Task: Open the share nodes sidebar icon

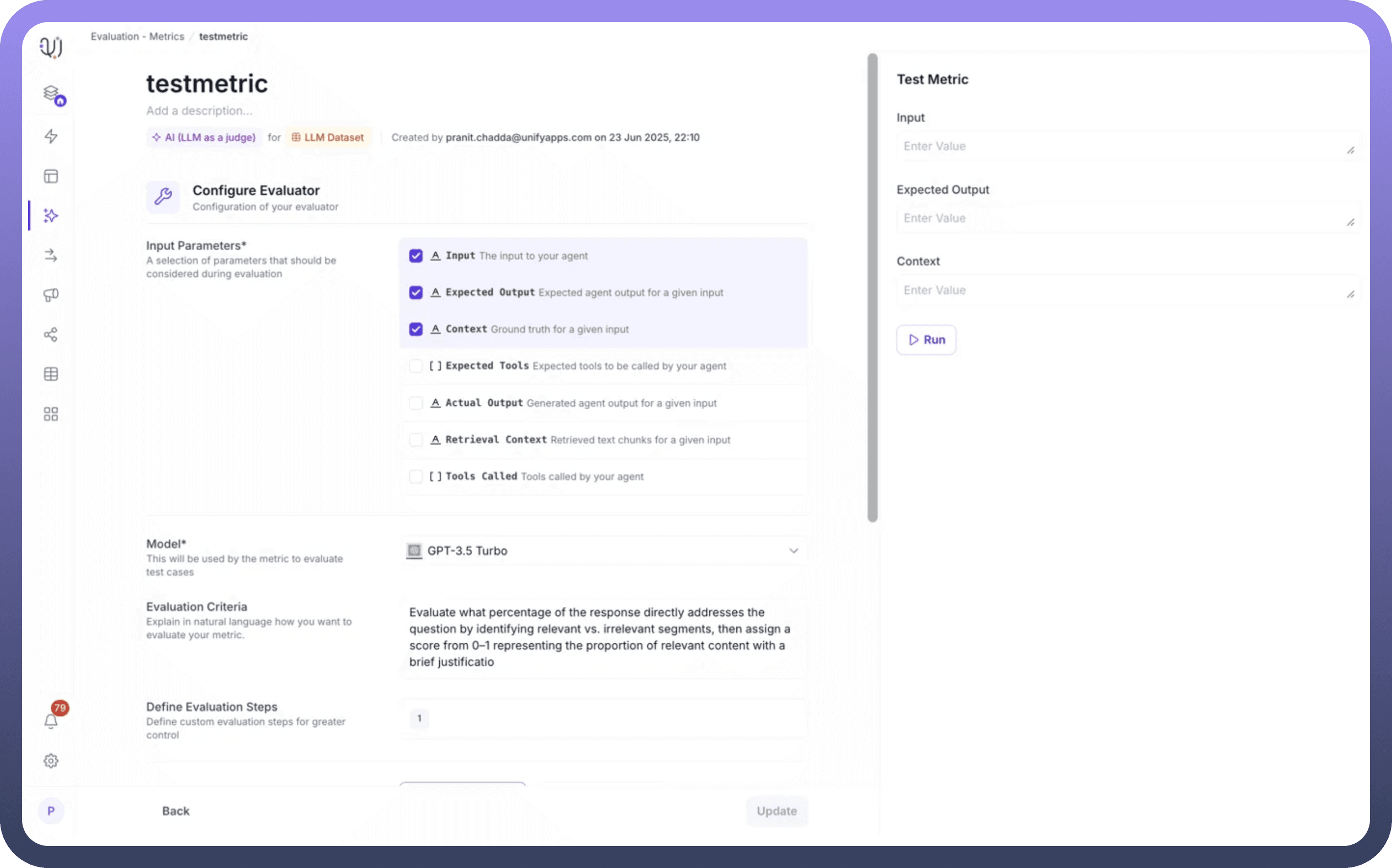Action: pos(51,335)
